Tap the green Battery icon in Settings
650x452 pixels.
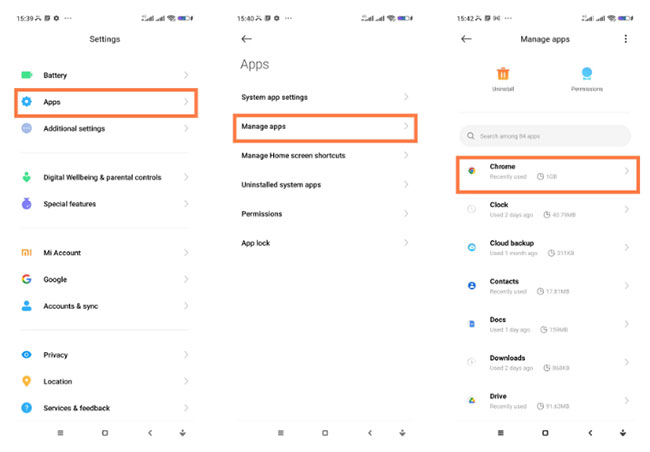tap(27, 75)
